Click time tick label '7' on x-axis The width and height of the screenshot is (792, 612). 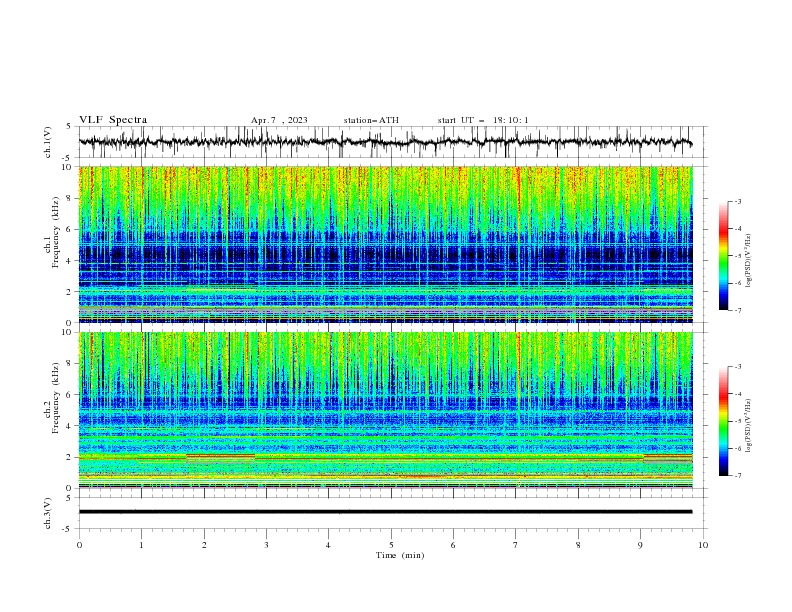[x=516, y=545]
